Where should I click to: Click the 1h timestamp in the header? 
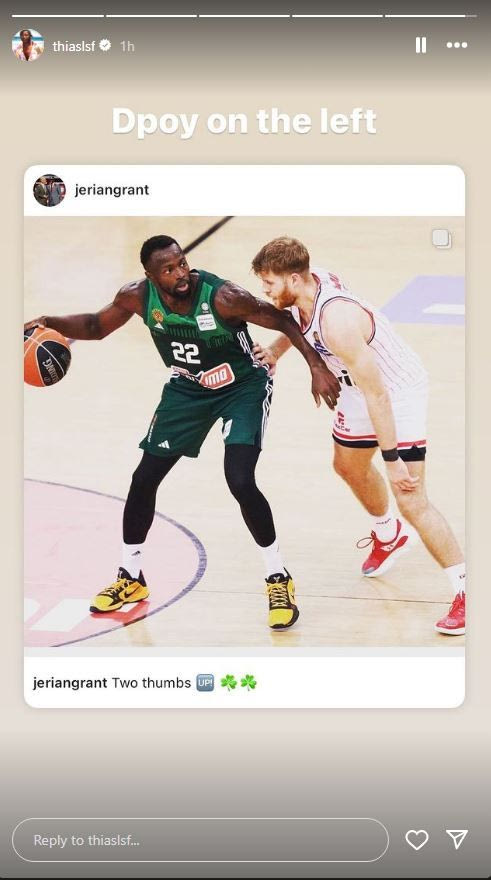[127, 46]
